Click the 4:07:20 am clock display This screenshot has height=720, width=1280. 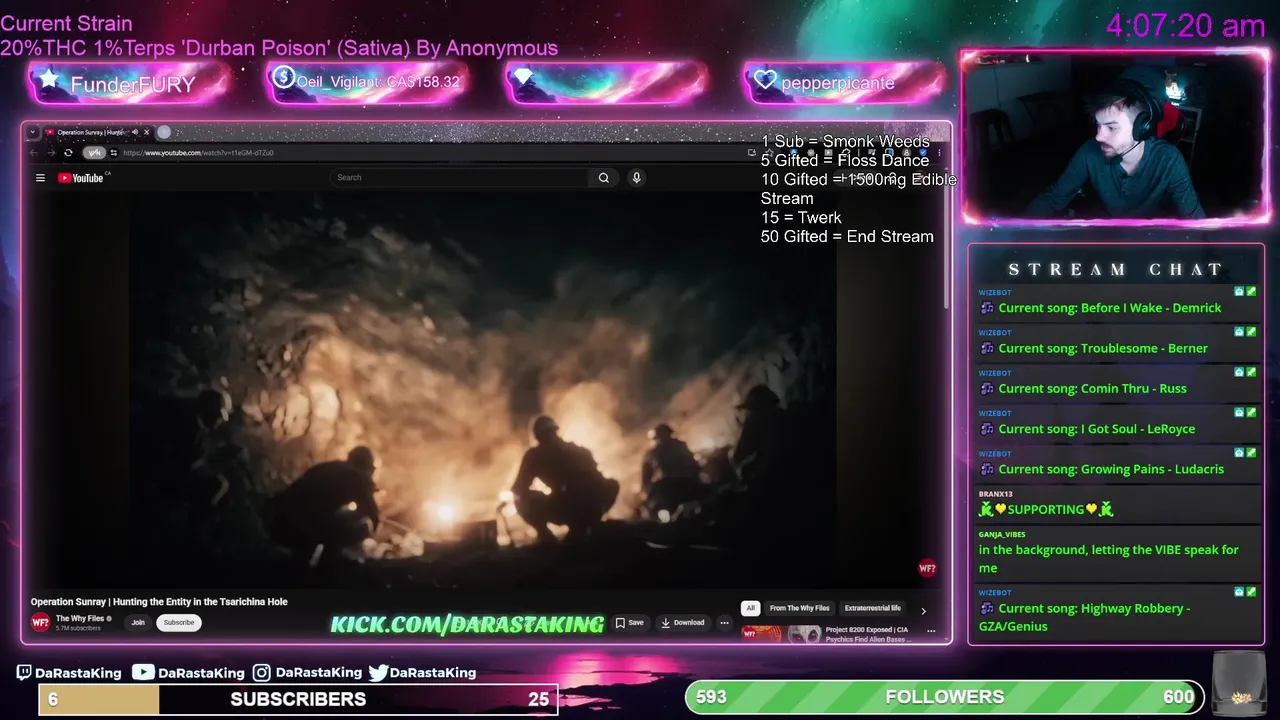click(x=1185, y=25)
